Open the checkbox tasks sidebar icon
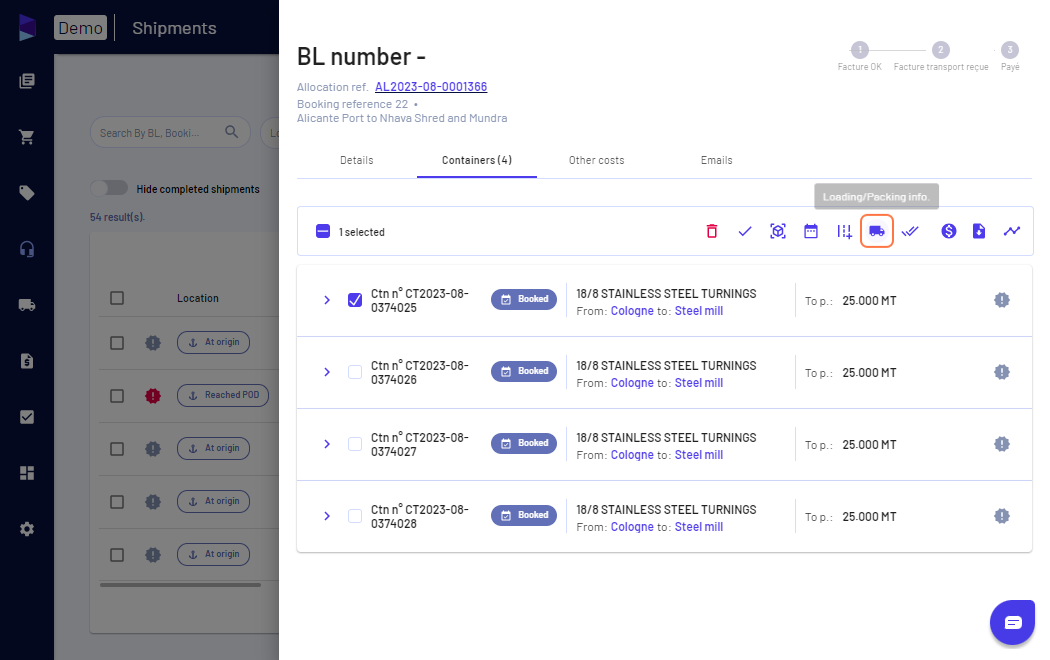 (x=27, y=417)
